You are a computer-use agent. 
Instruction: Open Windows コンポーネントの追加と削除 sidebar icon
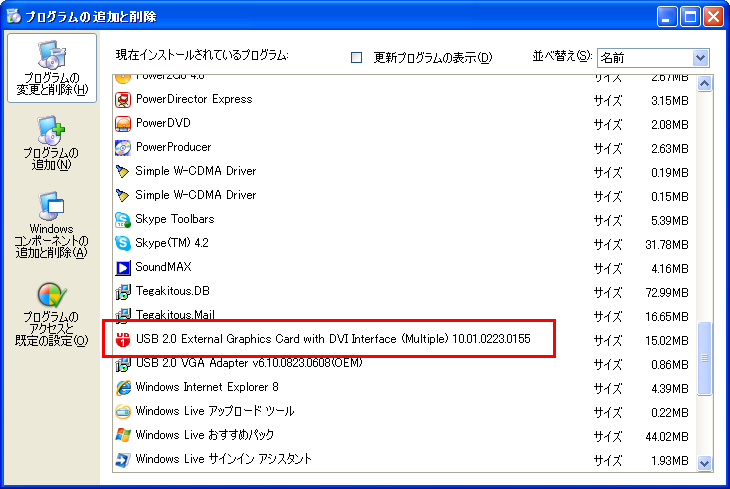tap(52, 225)
